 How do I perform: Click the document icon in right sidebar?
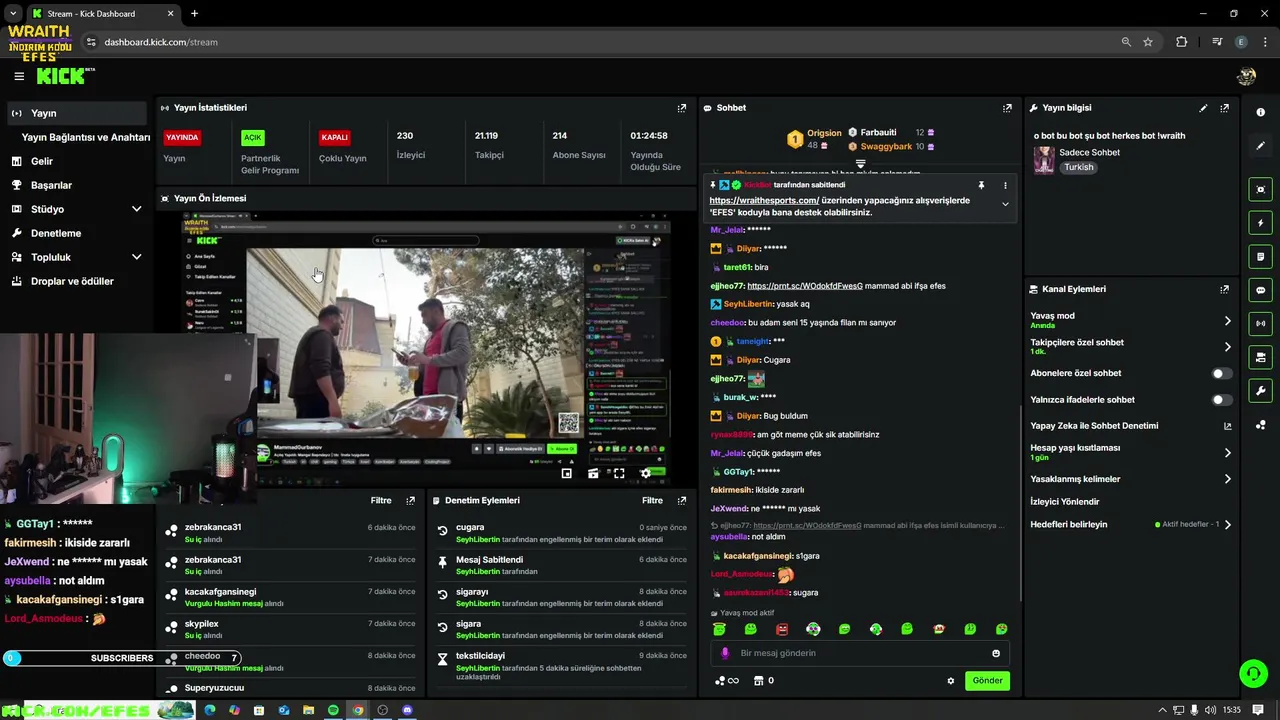click(1260, 257)
